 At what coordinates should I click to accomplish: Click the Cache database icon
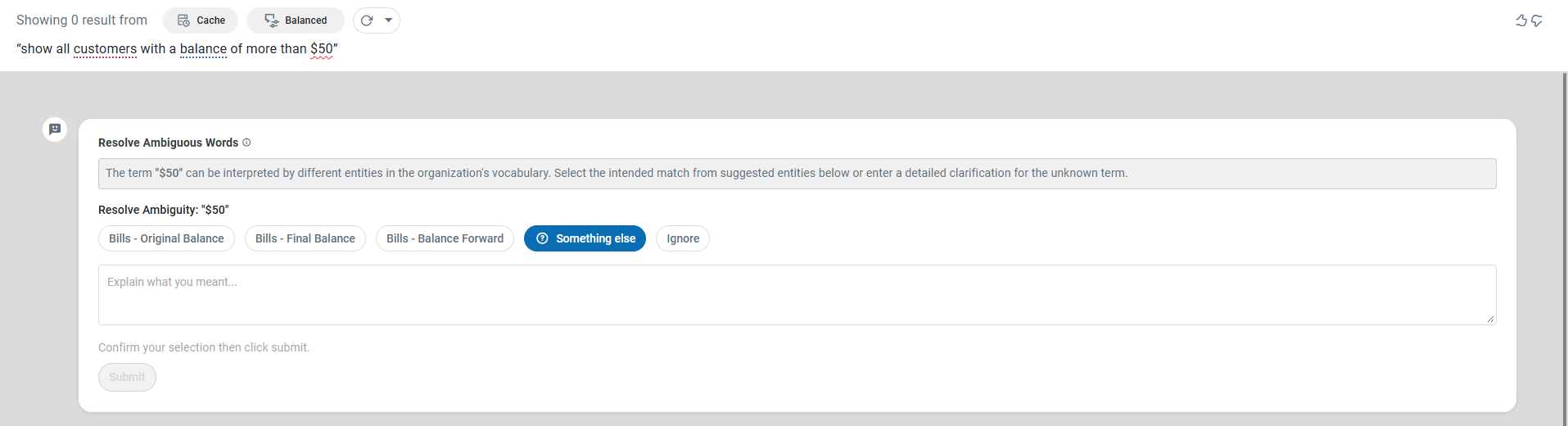click(x=184, y=20)
